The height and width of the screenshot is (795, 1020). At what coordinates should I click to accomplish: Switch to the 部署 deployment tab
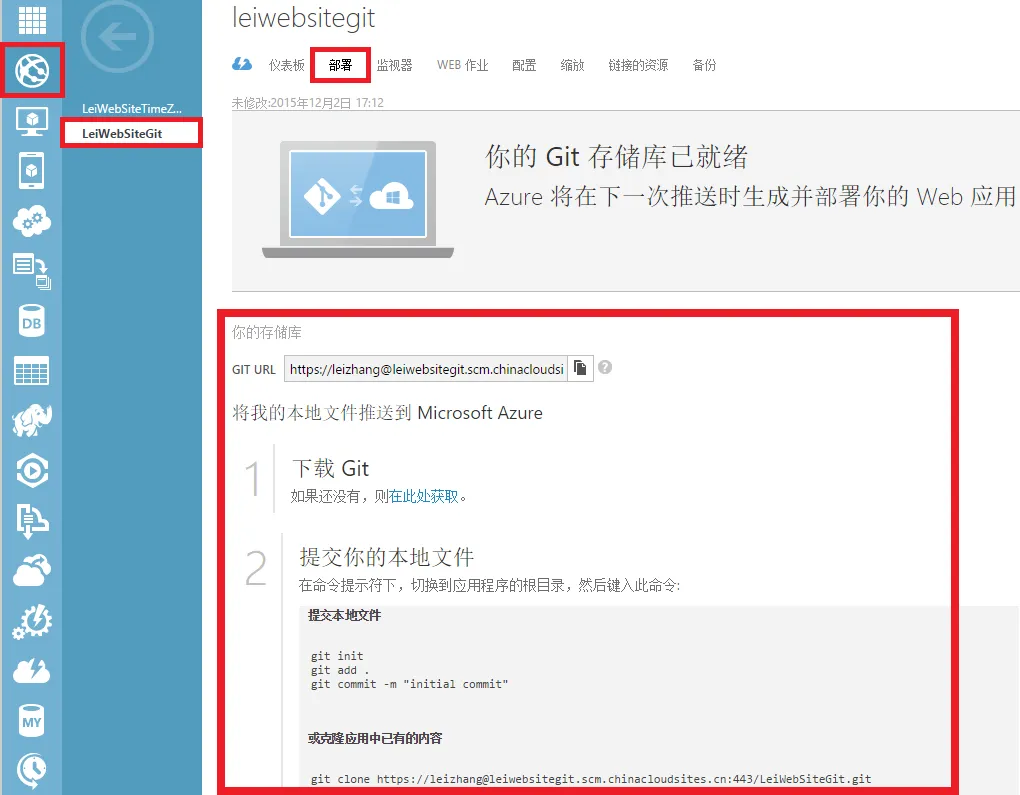(340, 65)
